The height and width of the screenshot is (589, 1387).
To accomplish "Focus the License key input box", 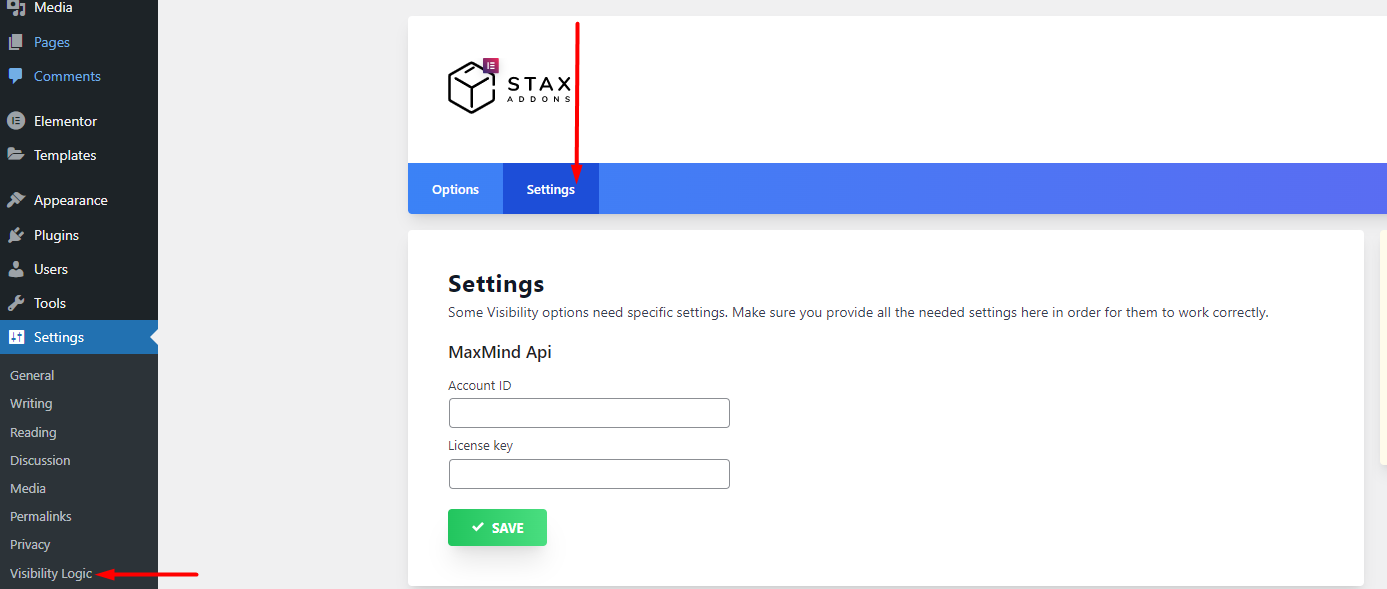I will pyautogui.click(x=588, y=473).
